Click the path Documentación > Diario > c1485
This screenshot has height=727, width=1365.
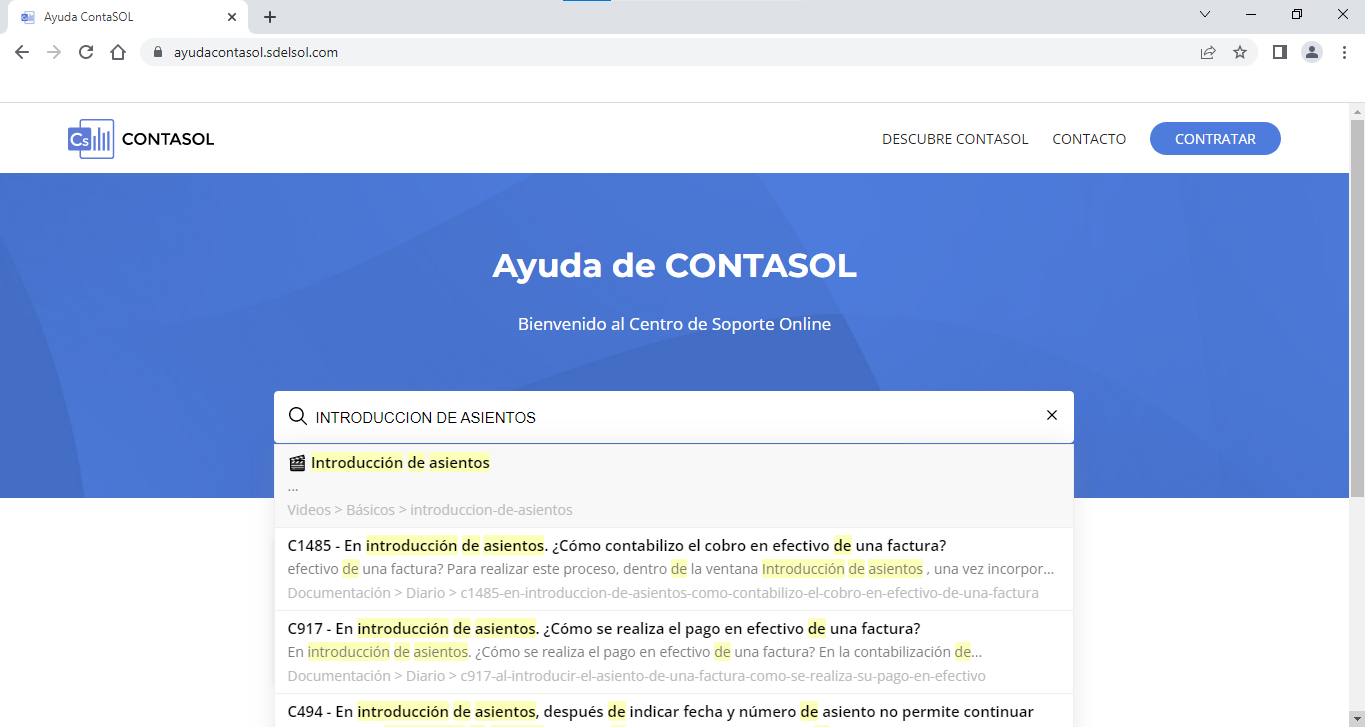pos(663,593)
